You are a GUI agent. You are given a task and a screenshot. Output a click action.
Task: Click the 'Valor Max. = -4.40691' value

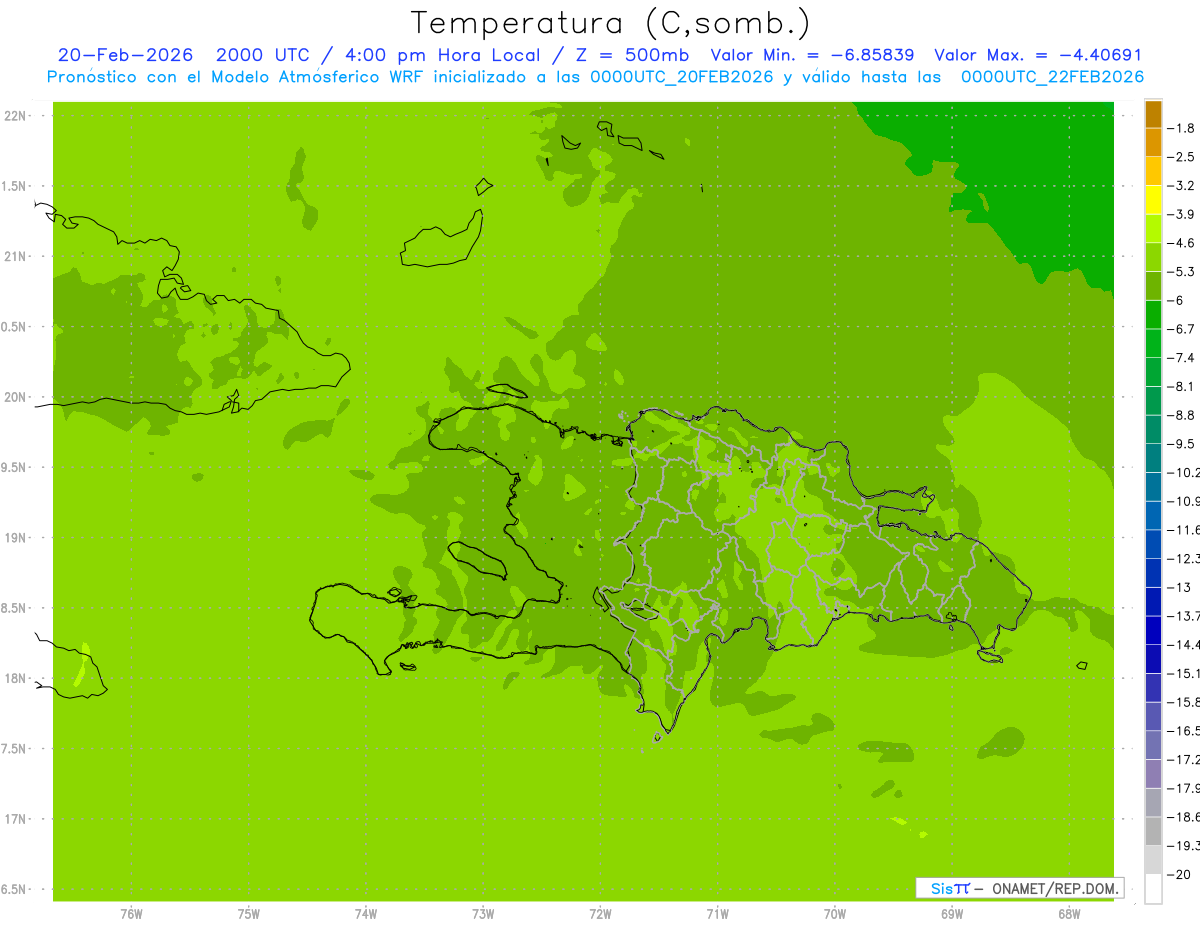1038,55
